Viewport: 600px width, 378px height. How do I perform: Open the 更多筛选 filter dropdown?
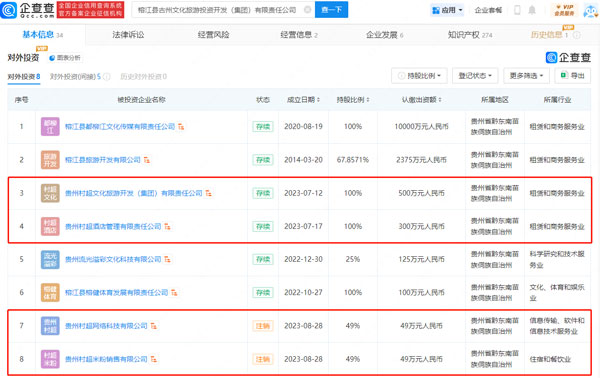526,76
